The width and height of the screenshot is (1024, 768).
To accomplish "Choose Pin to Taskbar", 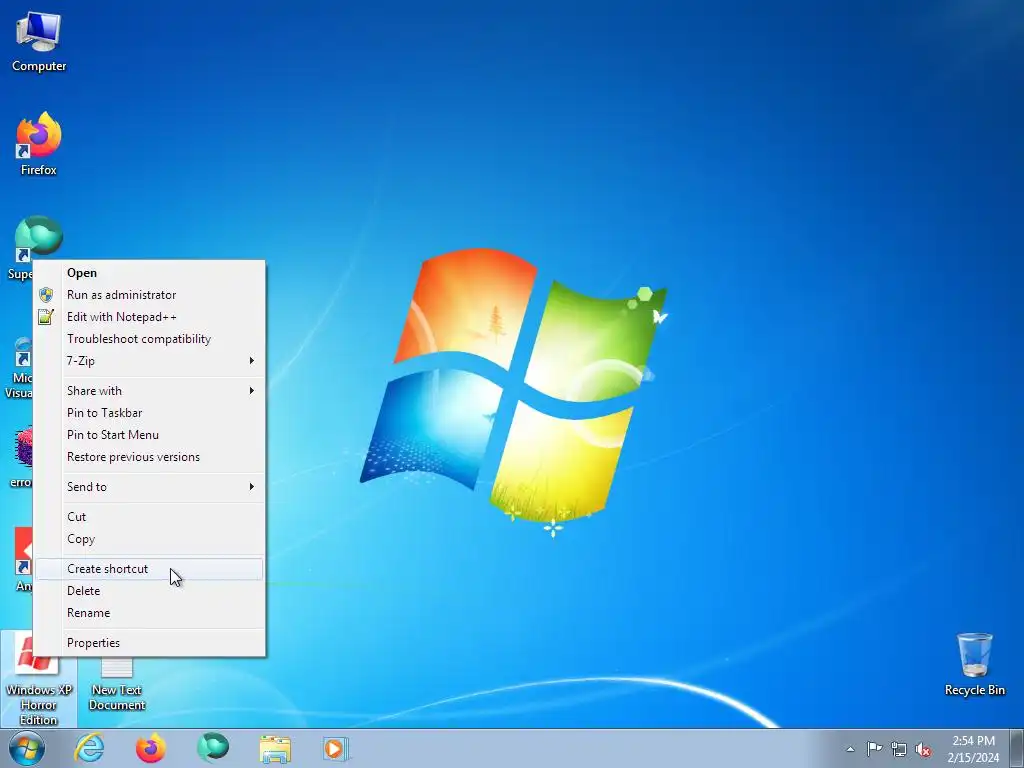I will click(x=150, y=413).
